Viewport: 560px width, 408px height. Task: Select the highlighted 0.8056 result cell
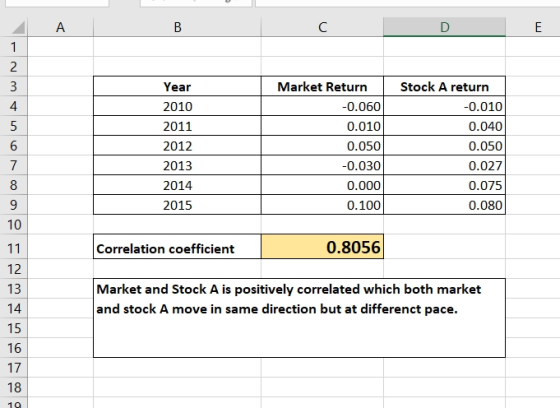(x=322, y=247)
